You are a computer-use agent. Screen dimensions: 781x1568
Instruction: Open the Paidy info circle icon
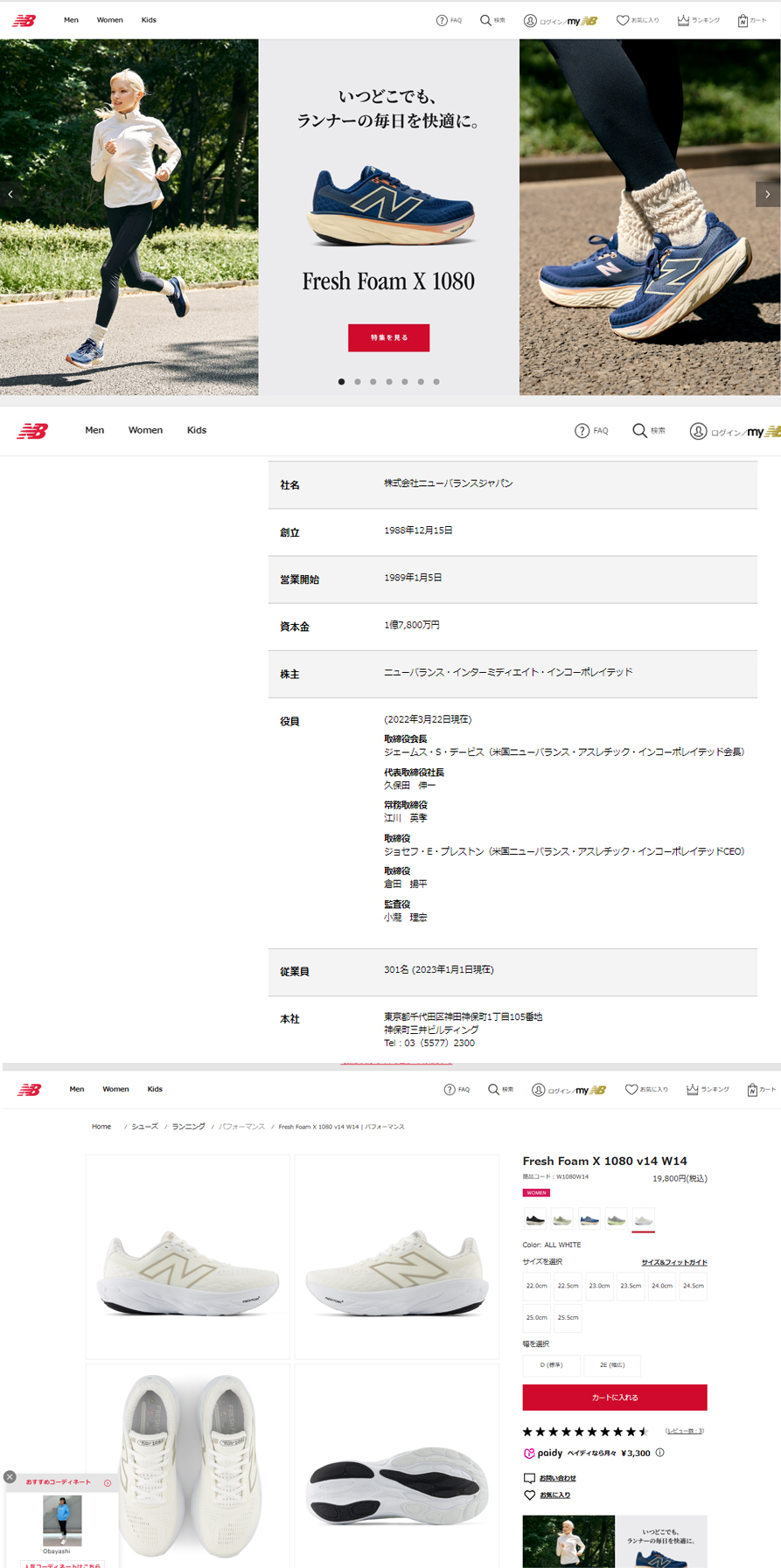coord(659,1453)
